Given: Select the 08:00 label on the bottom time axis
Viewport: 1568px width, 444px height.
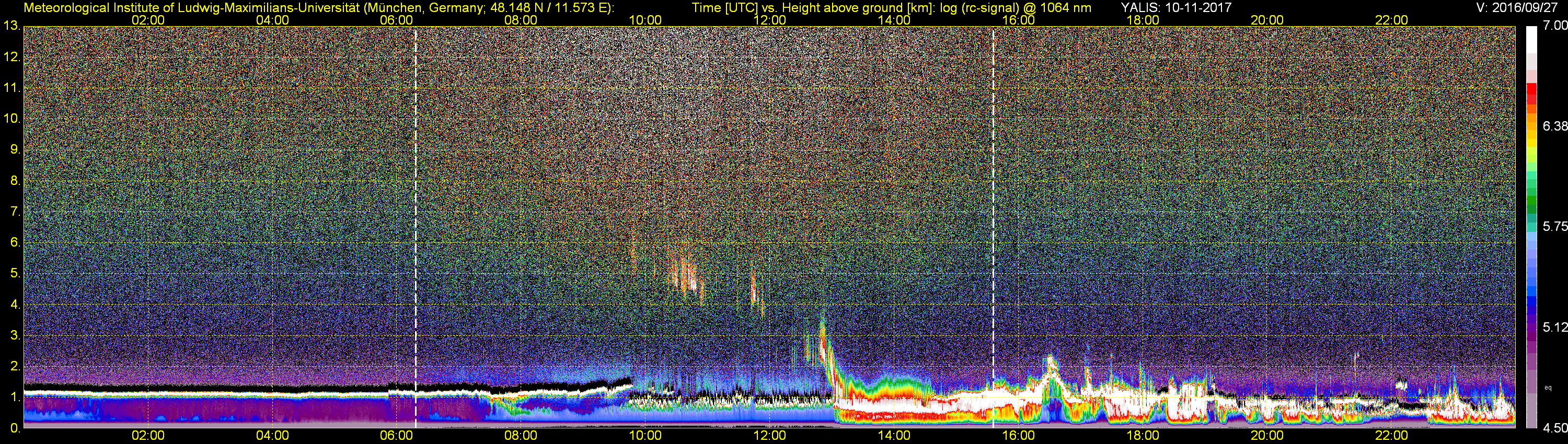Looking at the screenshot, I should click(x=521, y=436).
